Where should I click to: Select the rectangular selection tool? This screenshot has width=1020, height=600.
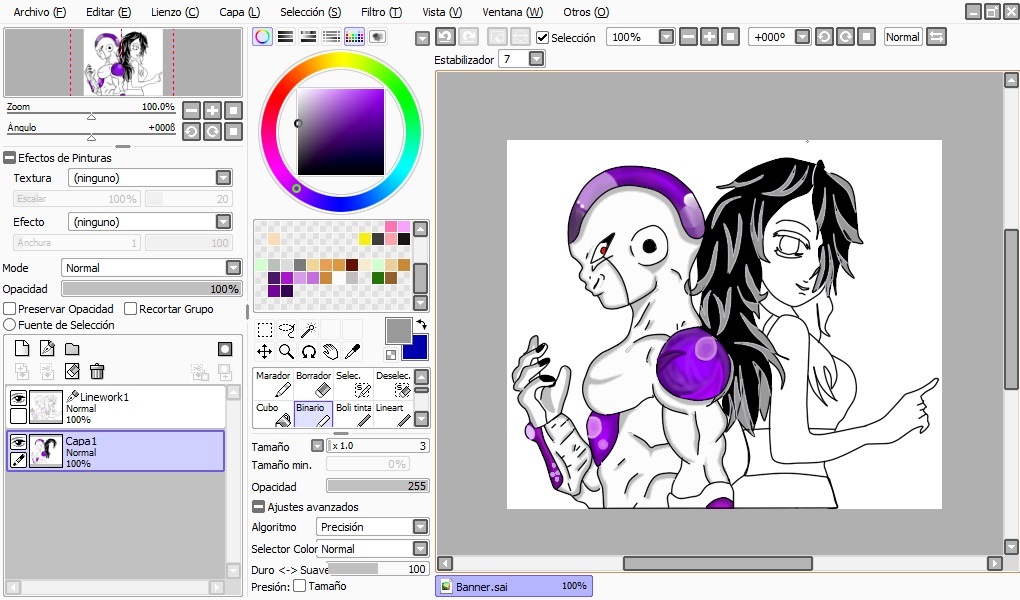coord(264,330)
